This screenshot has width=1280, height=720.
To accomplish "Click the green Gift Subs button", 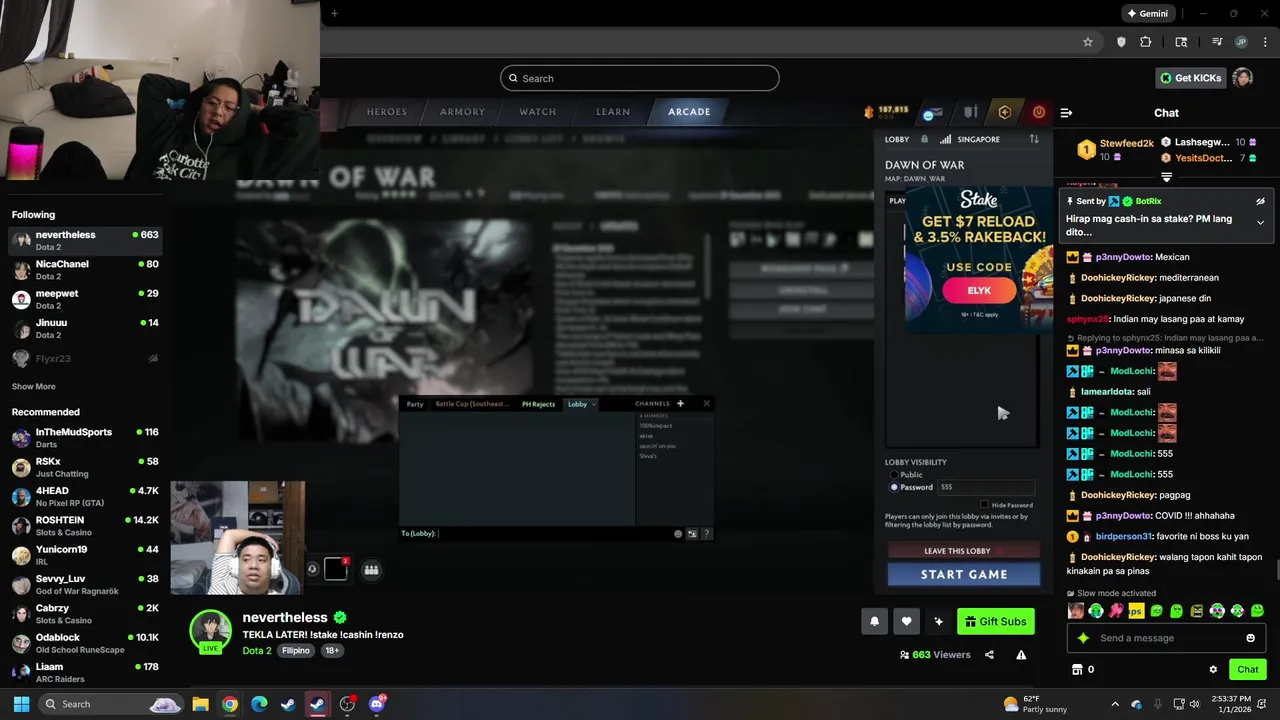I will [x=995, y=621].
